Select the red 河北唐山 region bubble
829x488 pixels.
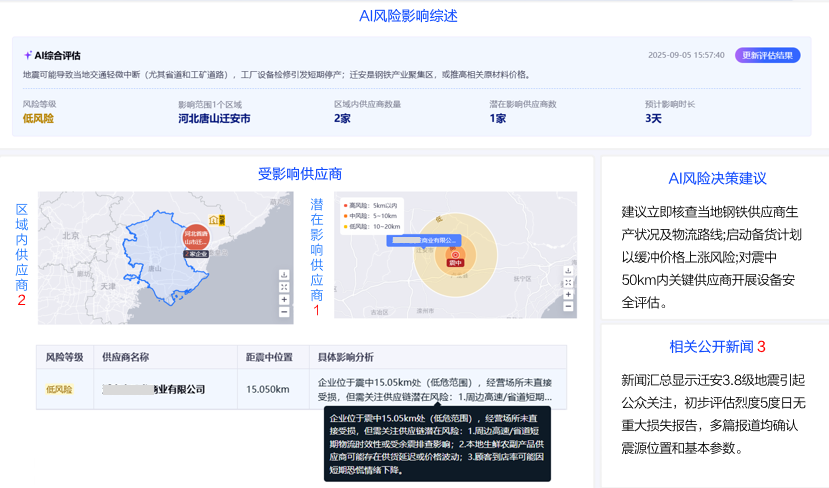[x=196, y=237]
